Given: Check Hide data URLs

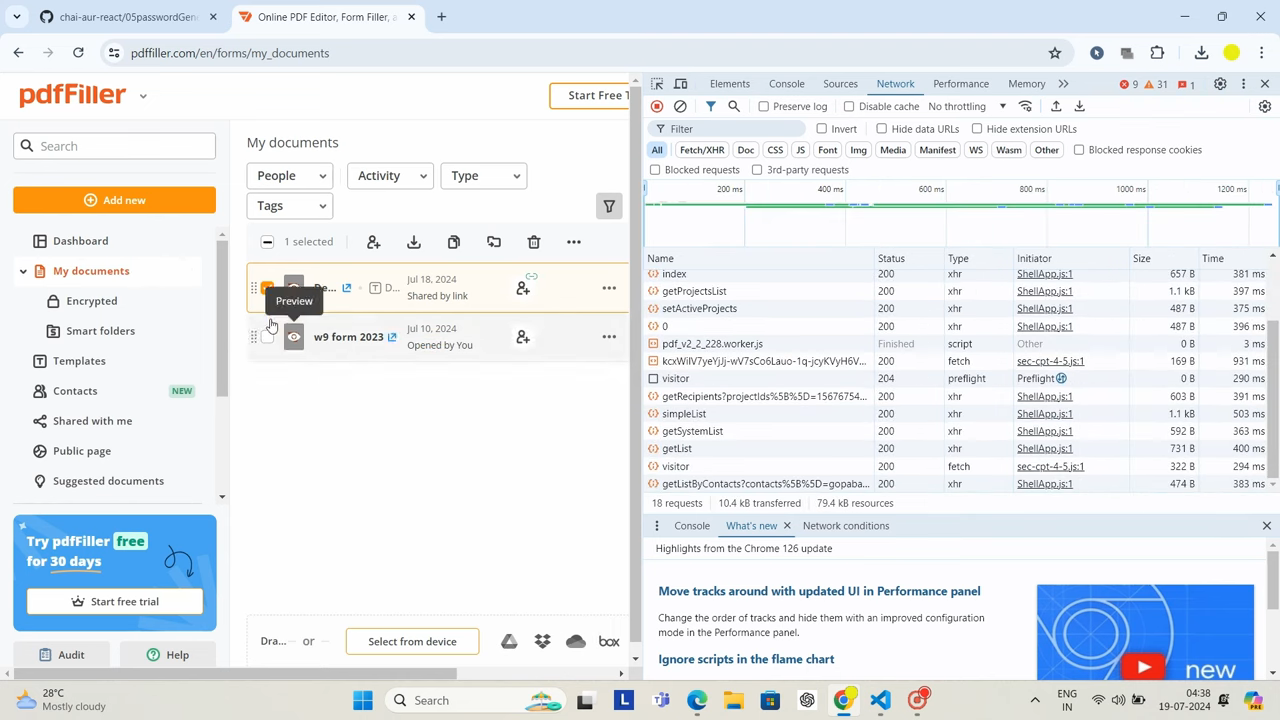Looking at the screenshot, I should 882,129.
